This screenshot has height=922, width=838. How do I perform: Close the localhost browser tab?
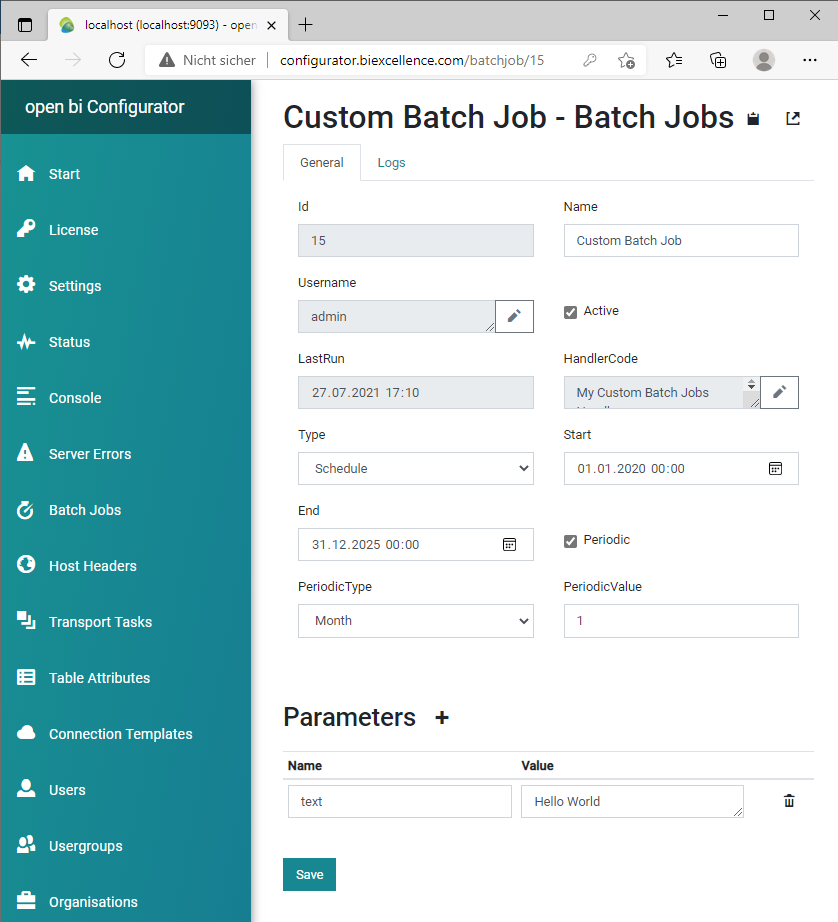pyautogui.click(x=272, y=25)
